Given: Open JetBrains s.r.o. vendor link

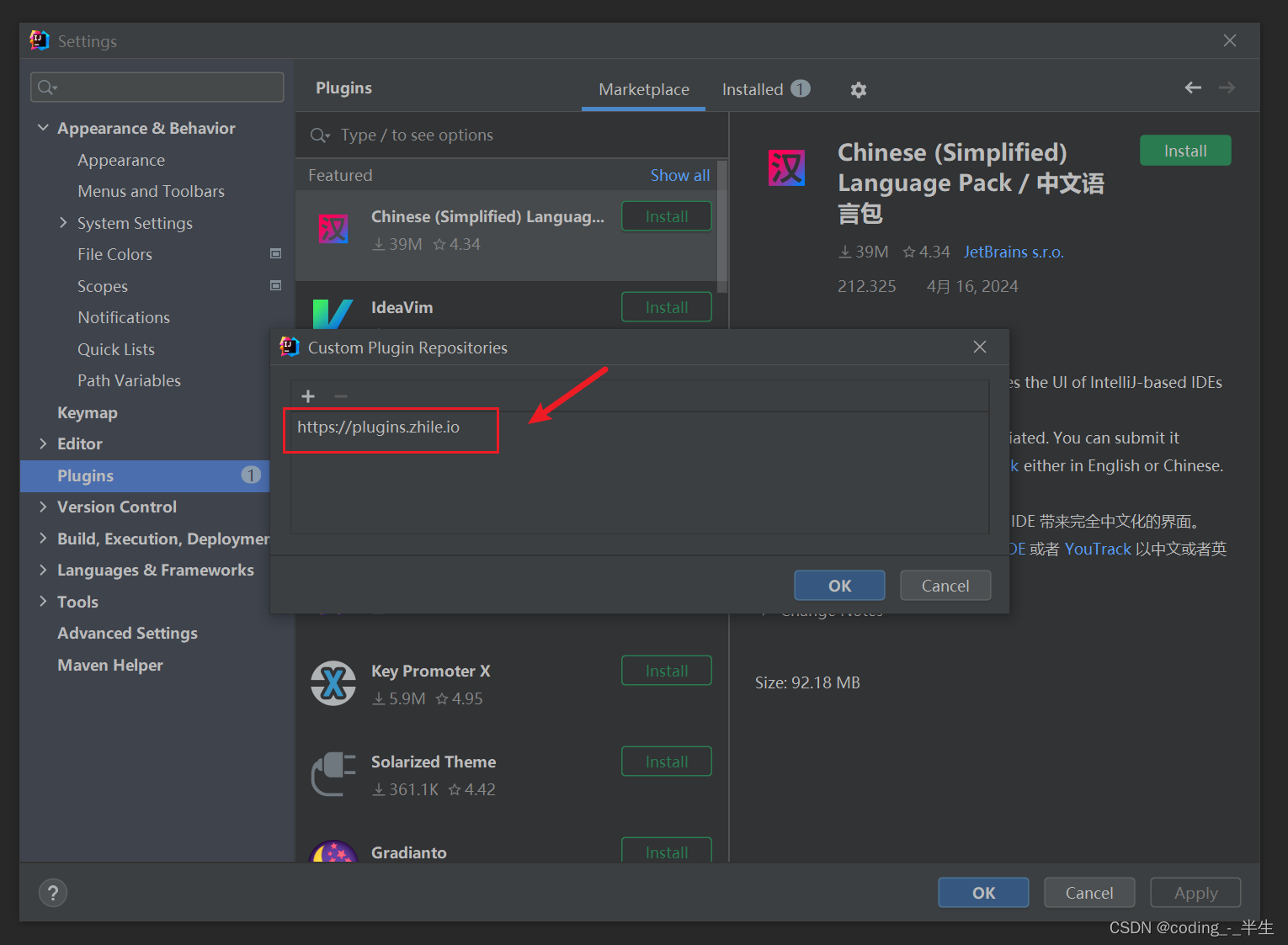Looking at the screenshot, I should 1014,252.
